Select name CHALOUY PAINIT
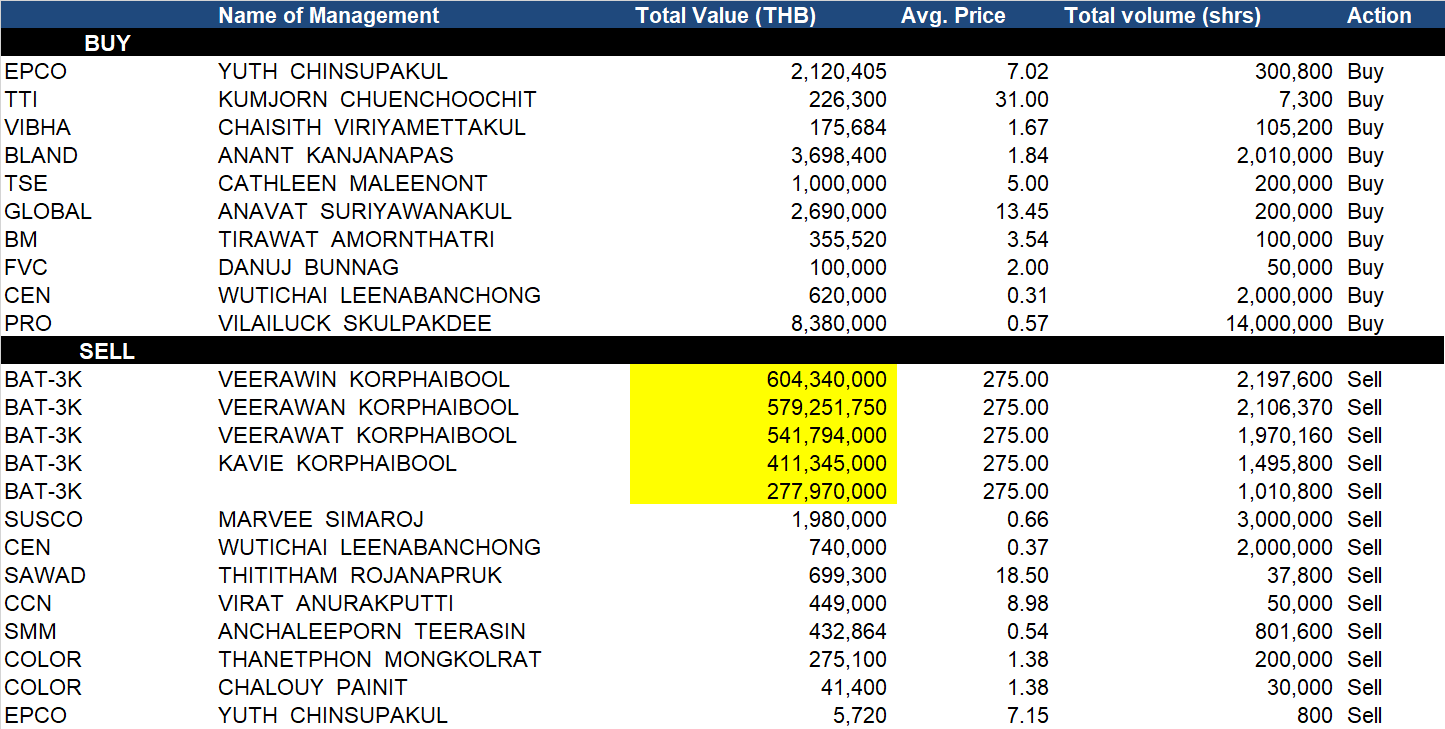 click(x=313, y=687)
